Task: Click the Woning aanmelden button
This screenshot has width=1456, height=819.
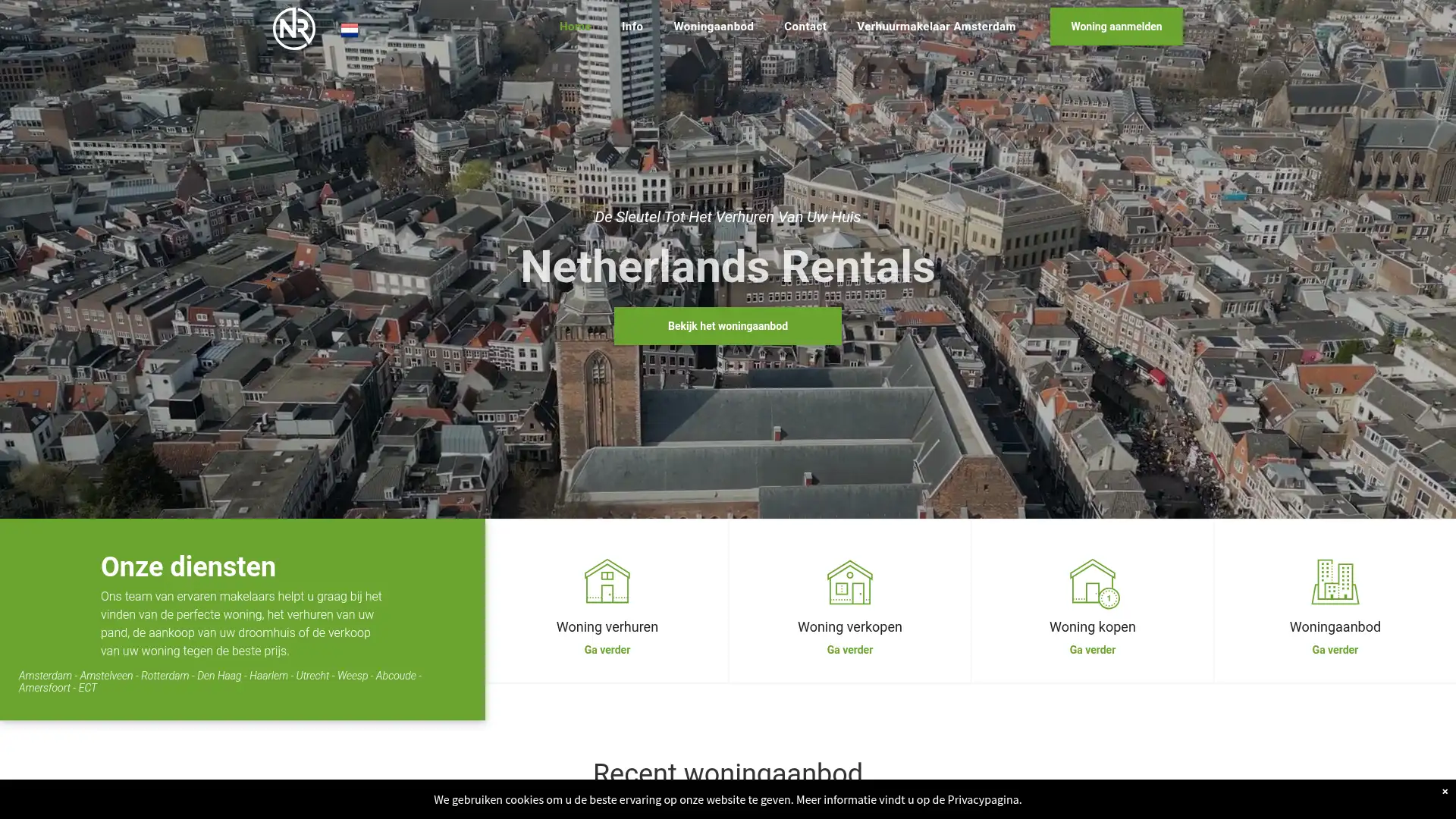Action: 1115,26
